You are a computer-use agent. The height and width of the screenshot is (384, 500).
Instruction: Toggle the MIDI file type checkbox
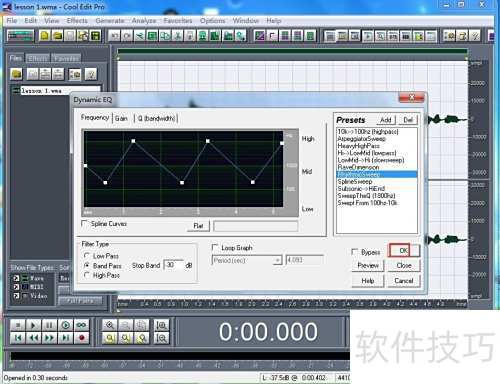(16, 287)
